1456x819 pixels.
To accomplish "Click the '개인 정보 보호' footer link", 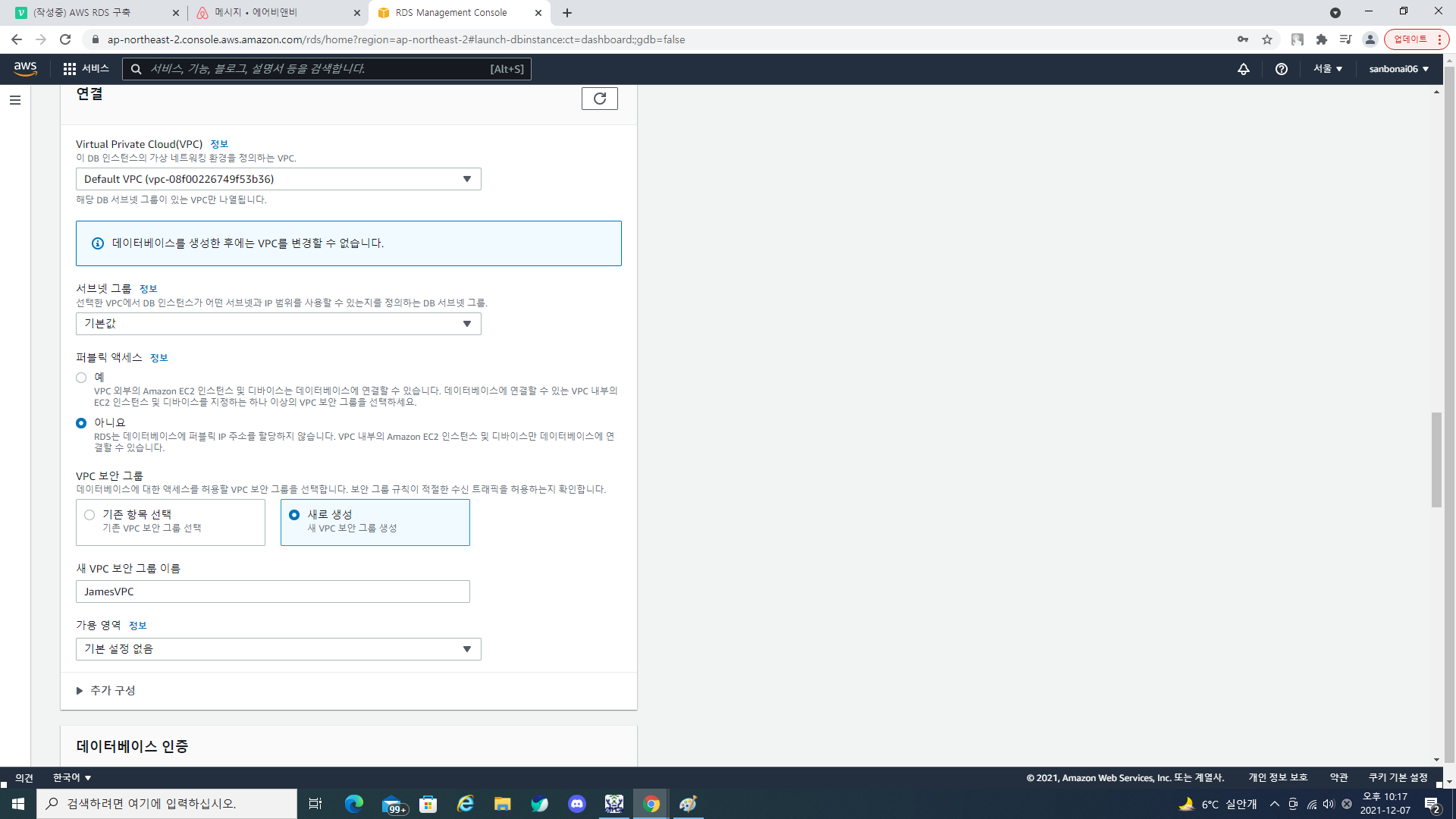I will pos(1278,778).
